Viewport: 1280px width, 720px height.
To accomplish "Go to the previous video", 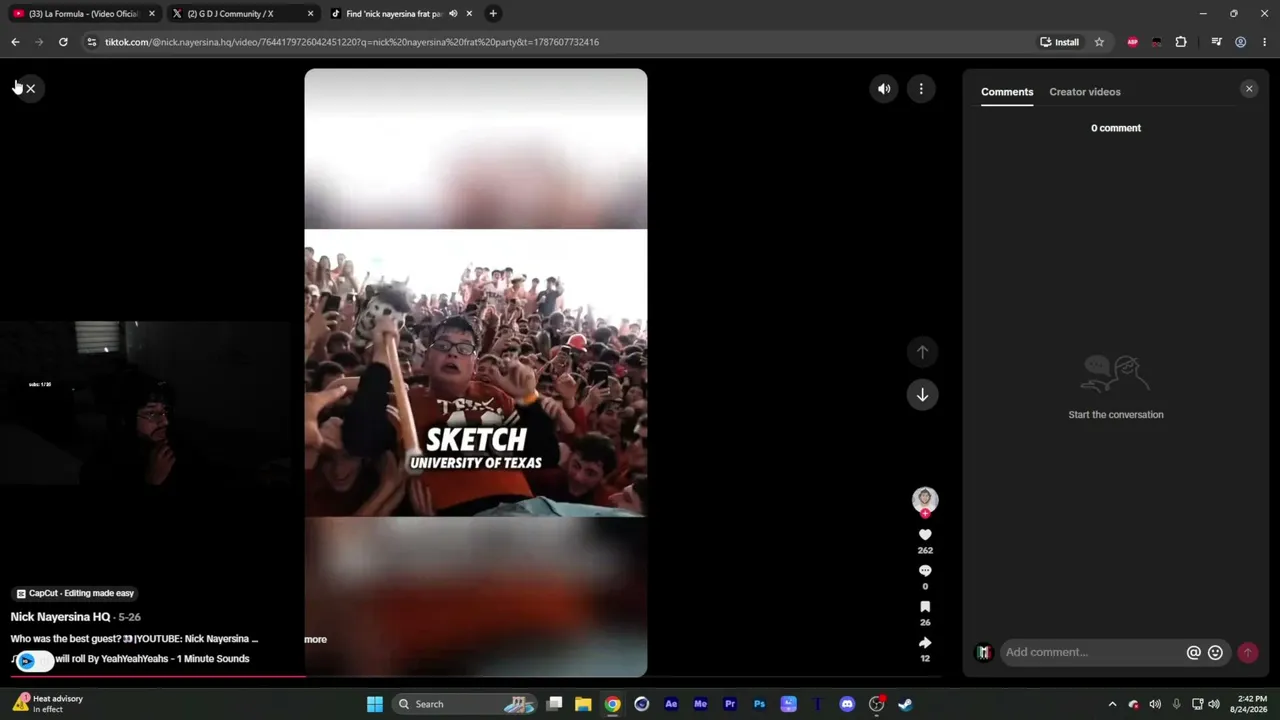I will point(922,352).
